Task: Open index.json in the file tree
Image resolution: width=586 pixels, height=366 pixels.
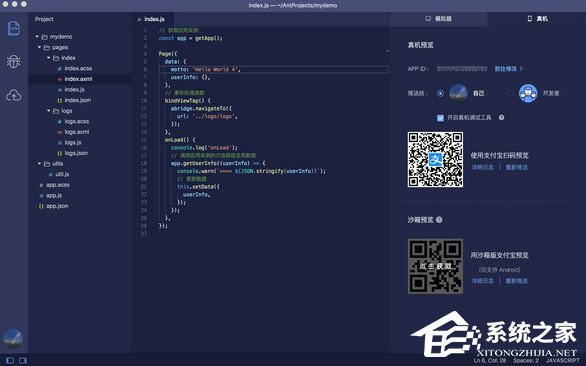Action: pos(78,101)
